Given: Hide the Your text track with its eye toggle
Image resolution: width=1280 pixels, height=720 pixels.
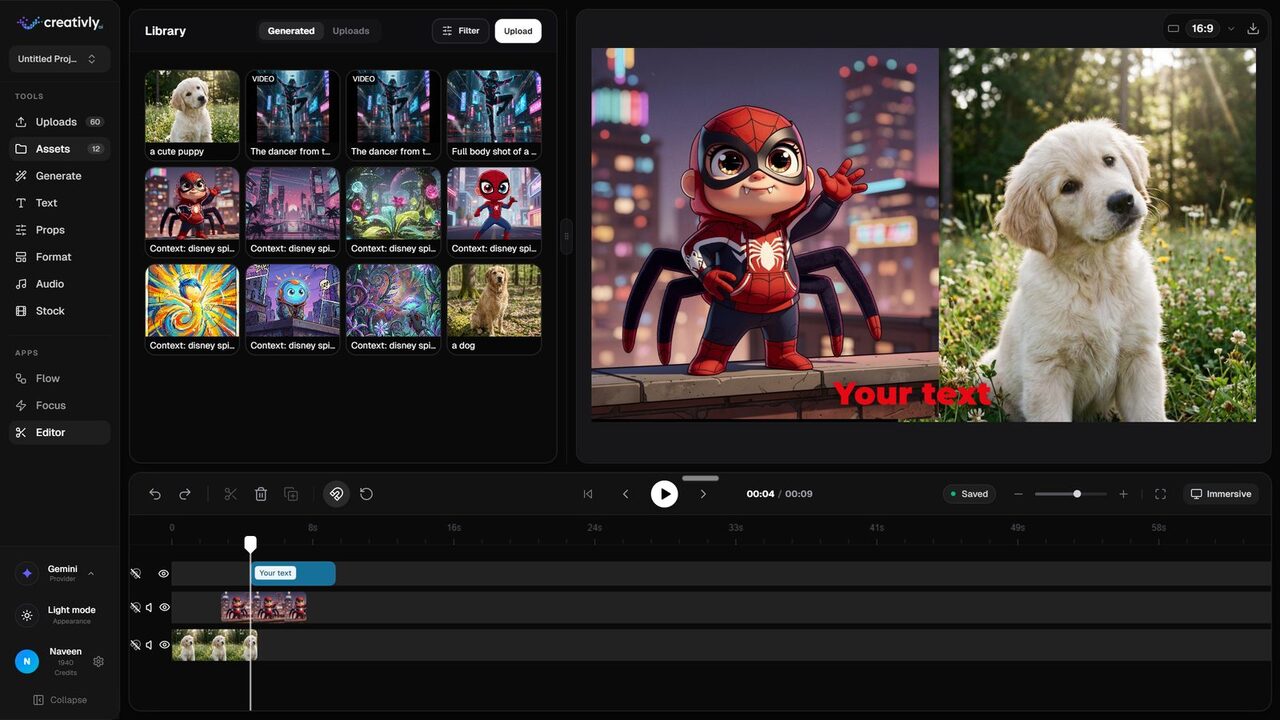Looking at the screenshot, I should click(x=163, y=573).
